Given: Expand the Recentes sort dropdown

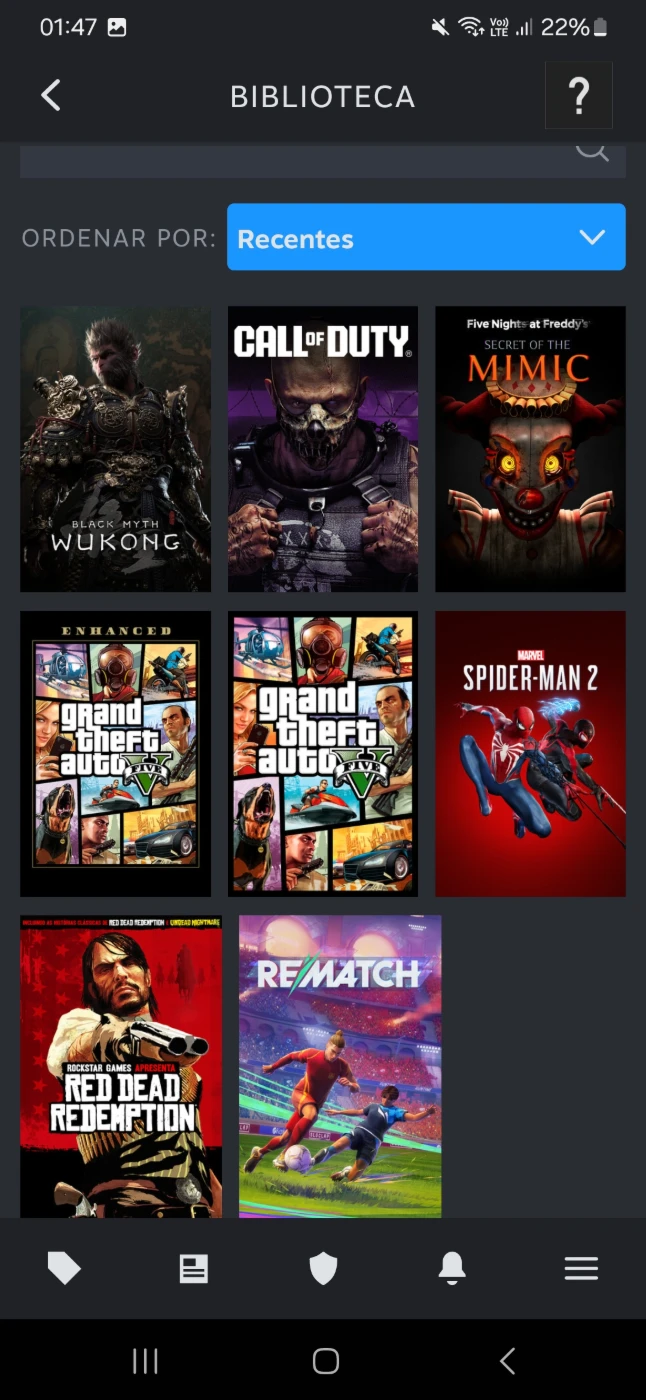Looking at the screenshot, I should [426, 237].
